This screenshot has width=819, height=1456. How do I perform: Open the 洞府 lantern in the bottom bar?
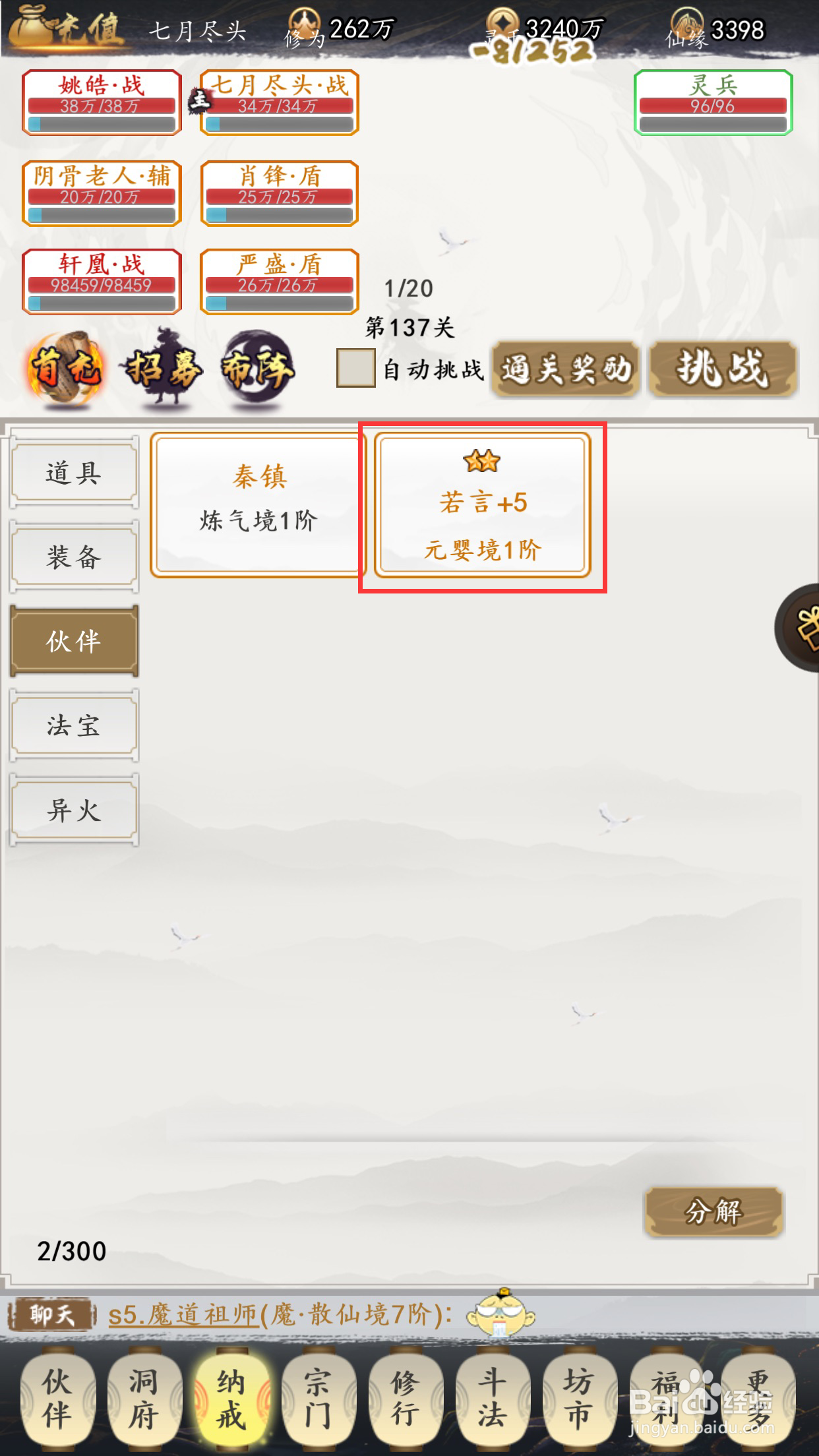143,1399
